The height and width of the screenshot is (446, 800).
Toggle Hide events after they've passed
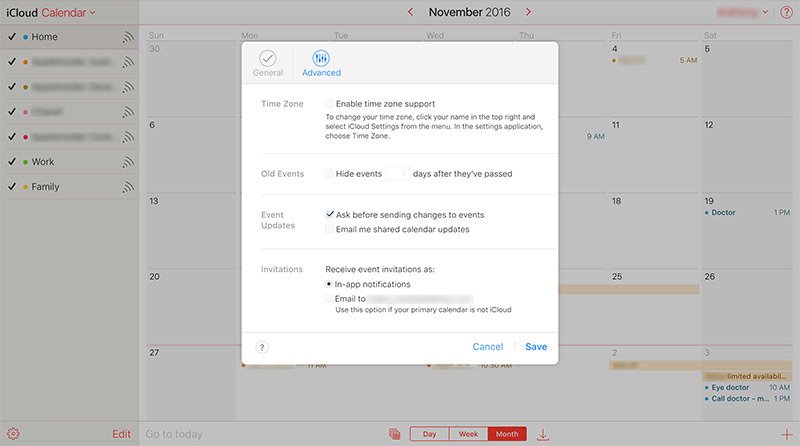point(330,174)
